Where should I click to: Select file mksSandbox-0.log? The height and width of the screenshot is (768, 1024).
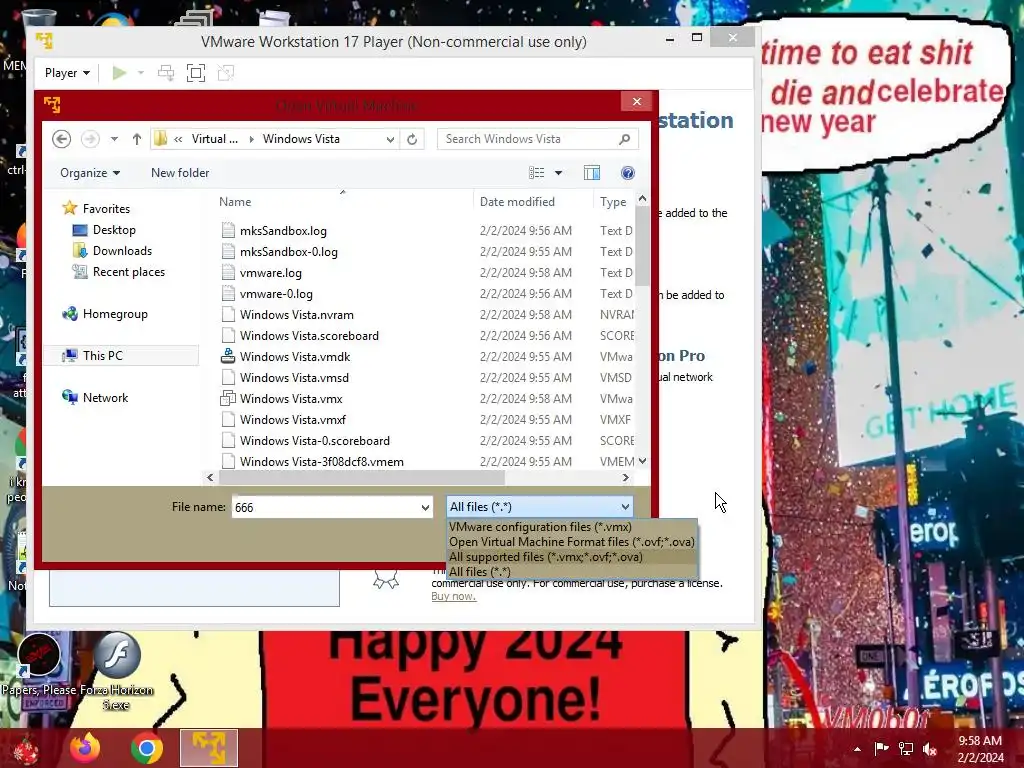[x=289, y=252]
